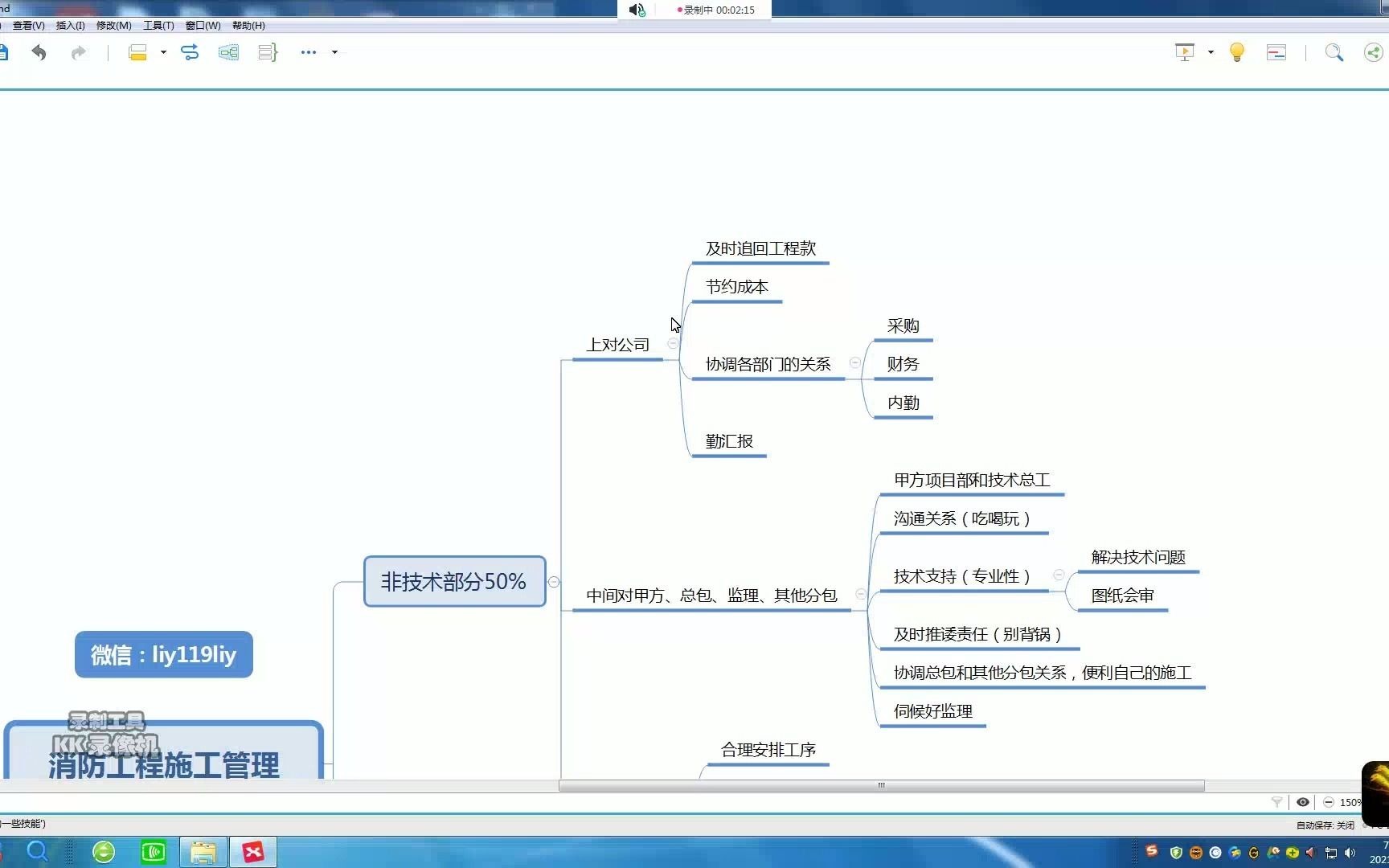Viewport: 1389px width, 868px height.
Task: Open the 修改(M) menu
Action: tap(113, 26)
